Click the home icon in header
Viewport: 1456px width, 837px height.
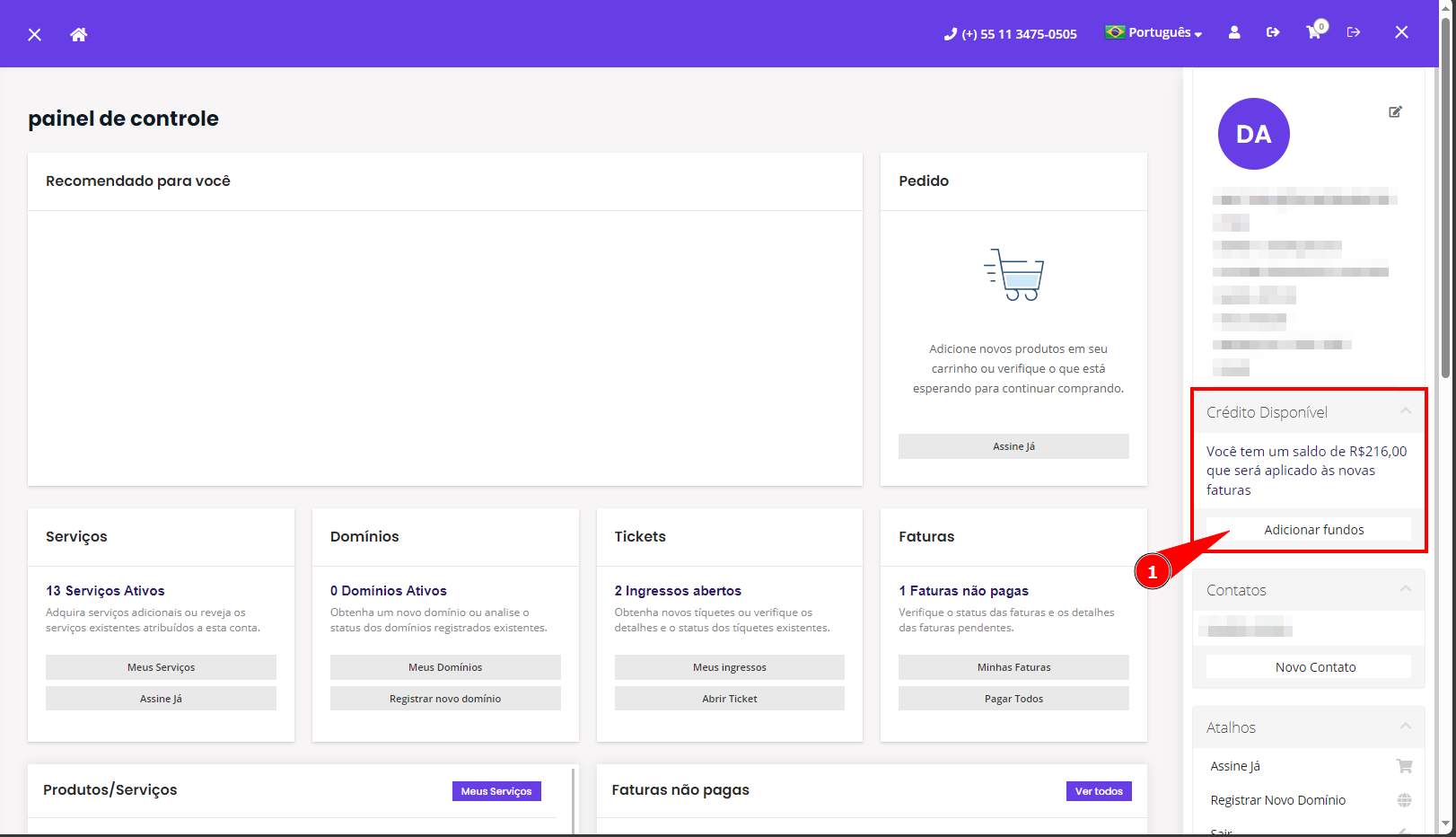(x=79, y=34)
